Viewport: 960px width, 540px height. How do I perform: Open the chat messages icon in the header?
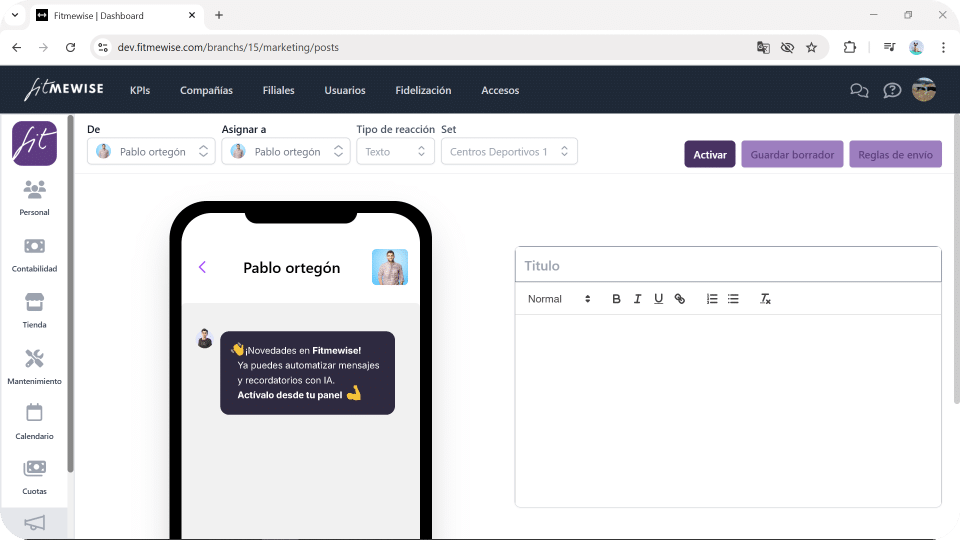tap(859, 91)
